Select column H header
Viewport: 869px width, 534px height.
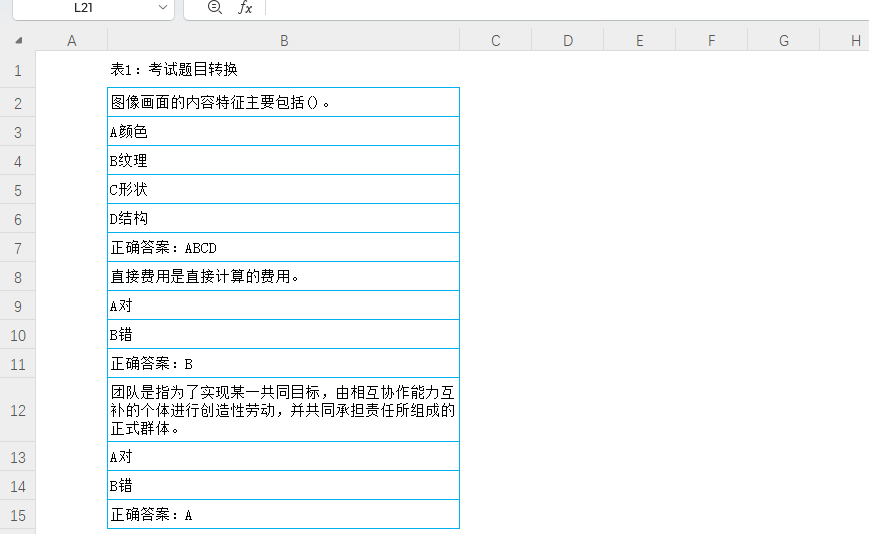pos(845,41)
